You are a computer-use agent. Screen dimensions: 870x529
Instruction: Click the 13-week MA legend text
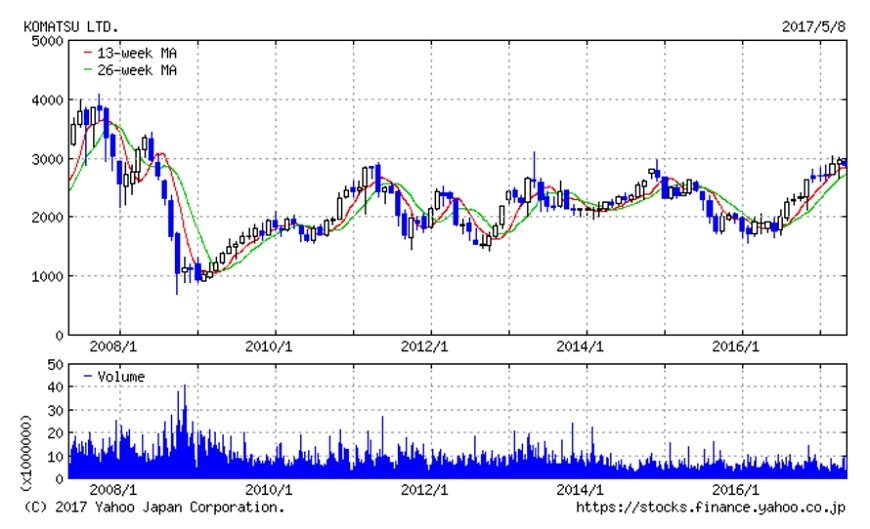133,52
